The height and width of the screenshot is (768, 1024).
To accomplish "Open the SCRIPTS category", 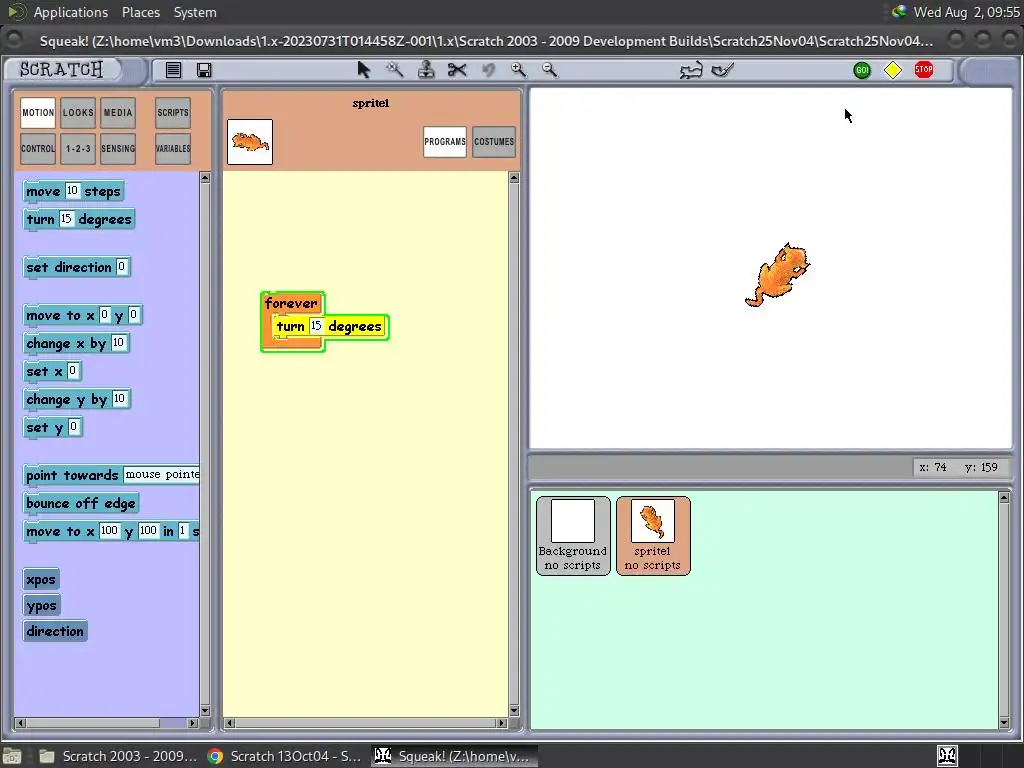I will click(x=173, y=112).
